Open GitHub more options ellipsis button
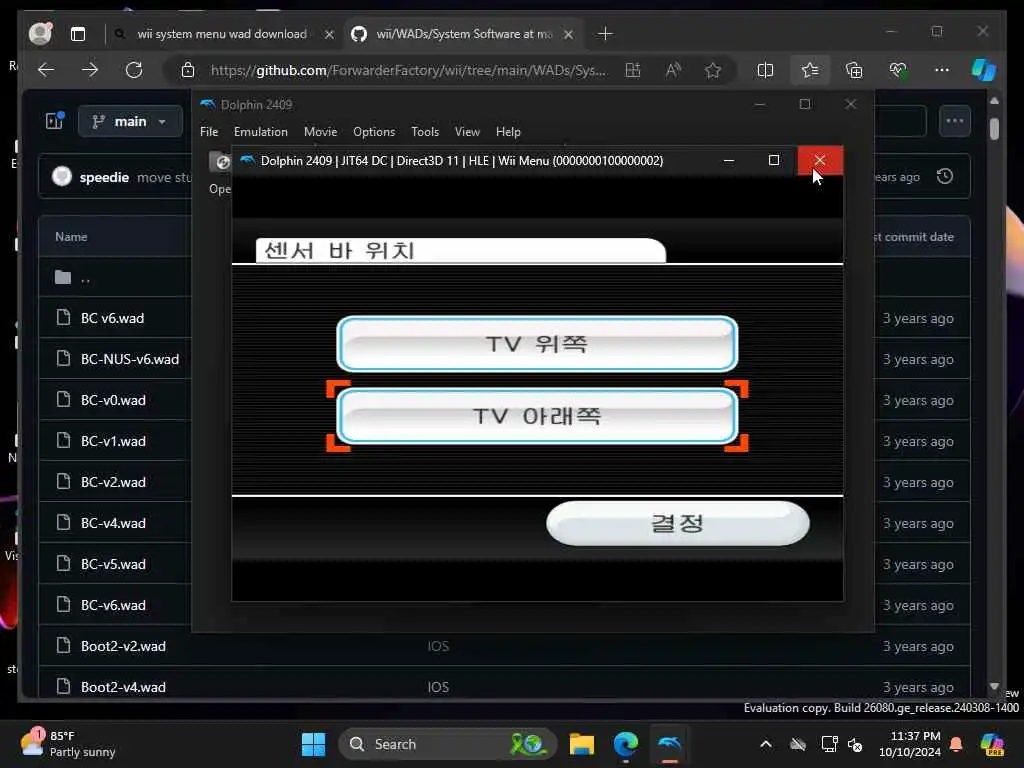The width and height of the screenshot is (1024, 768). tap(955, 121)
